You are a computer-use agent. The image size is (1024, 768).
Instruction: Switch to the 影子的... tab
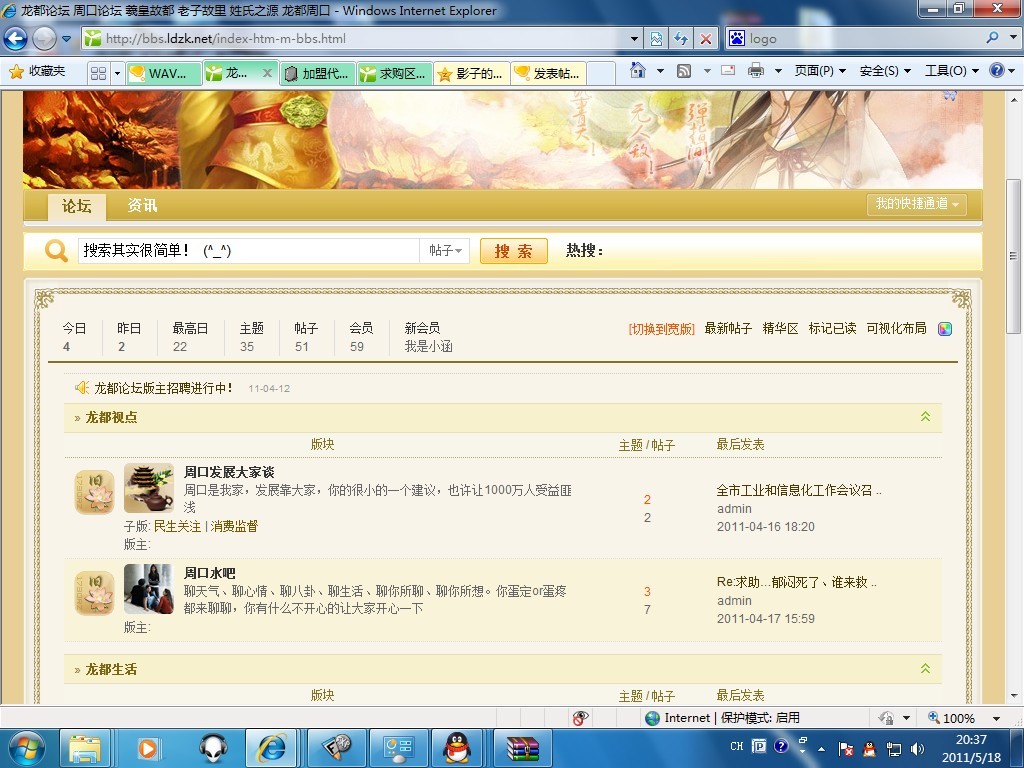click(x=472, y=74)
